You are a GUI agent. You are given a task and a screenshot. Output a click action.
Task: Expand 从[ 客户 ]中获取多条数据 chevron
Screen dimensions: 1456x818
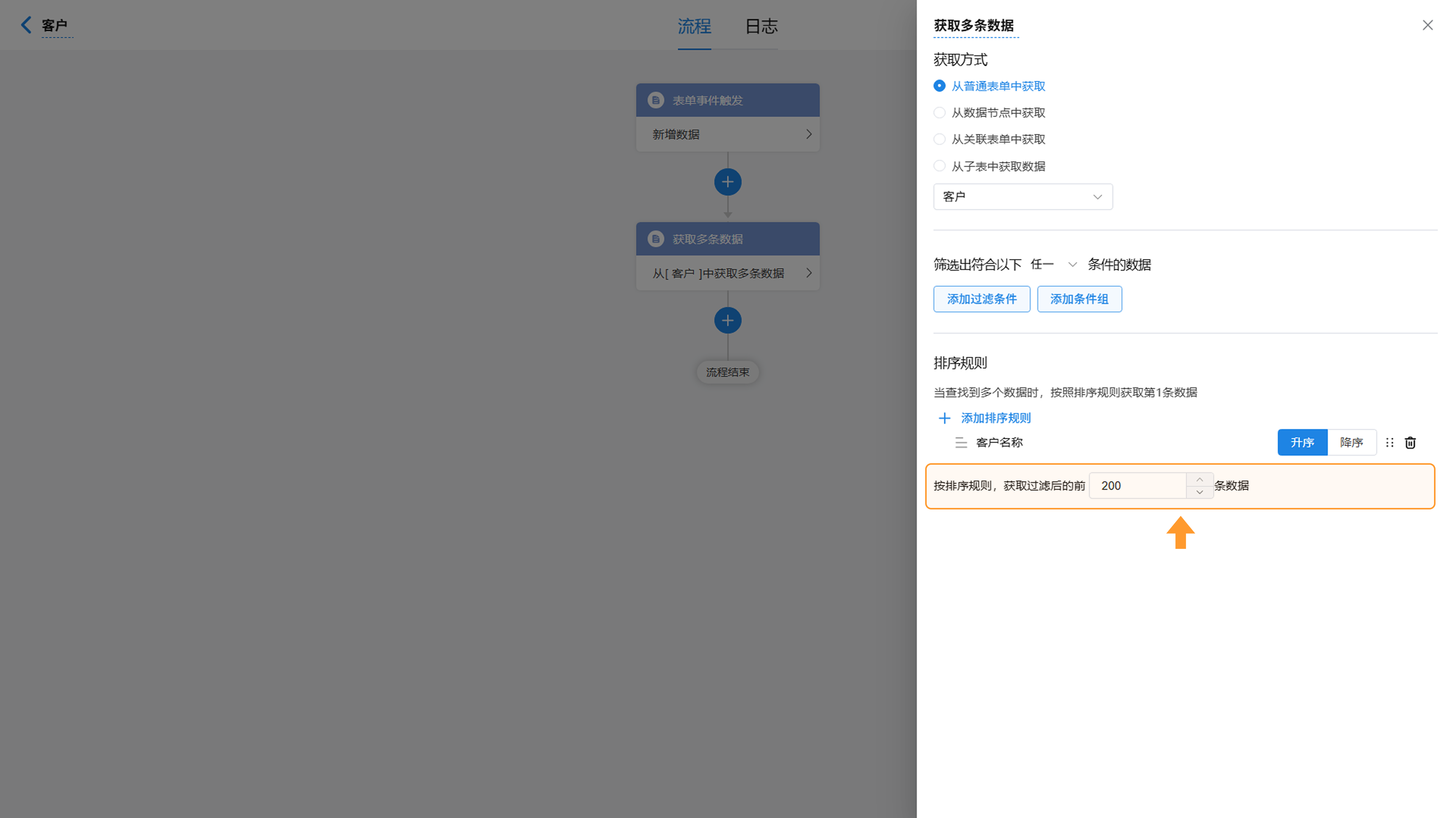[x=809, y=273]
